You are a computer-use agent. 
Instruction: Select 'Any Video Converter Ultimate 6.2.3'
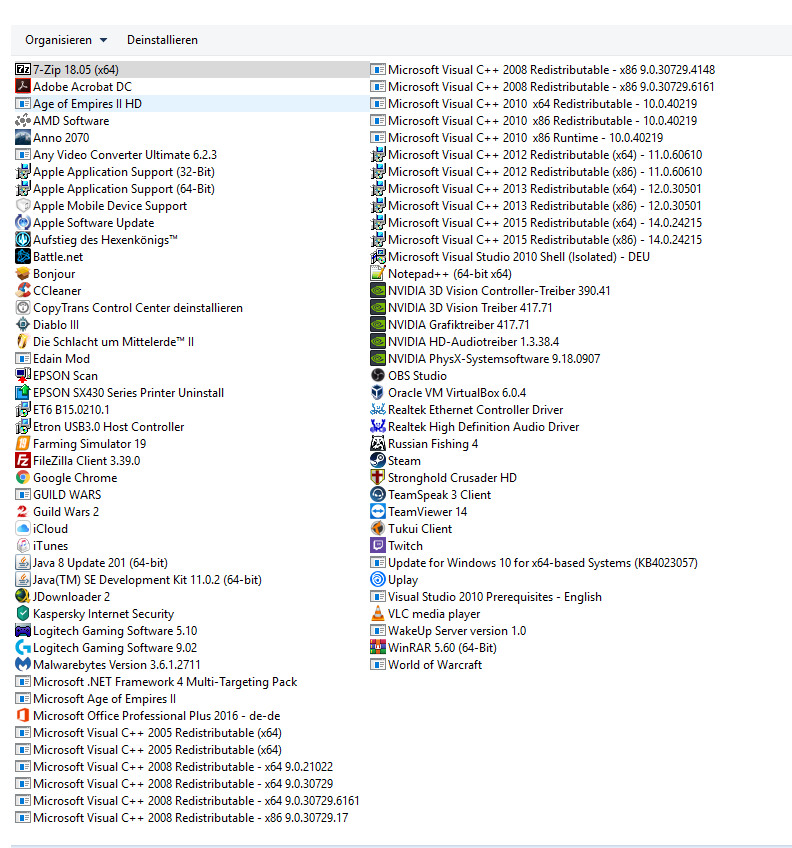[116, 155]
